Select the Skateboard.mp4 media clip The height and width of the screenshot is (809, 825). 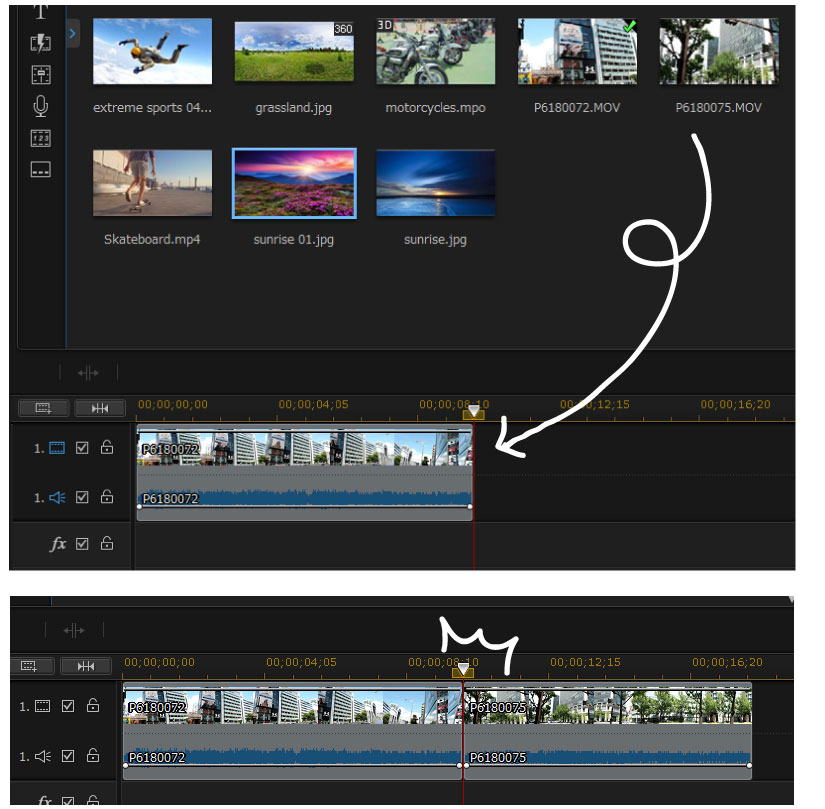click(152, 183)
